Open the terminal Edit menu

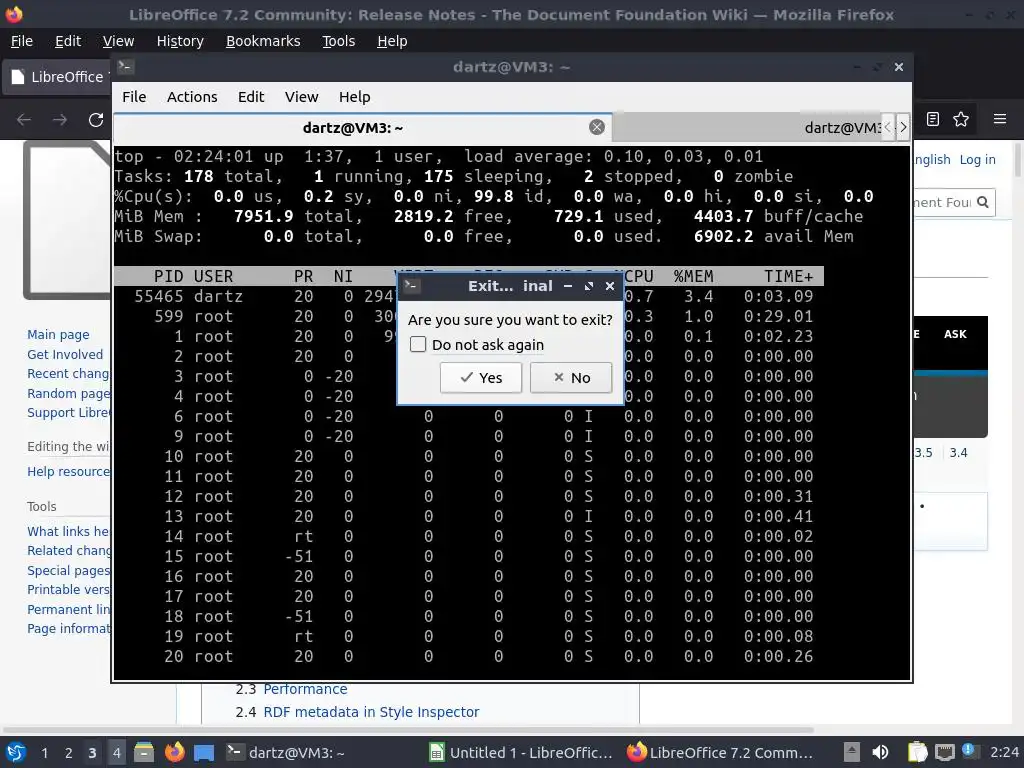click(x=251, y=97)
